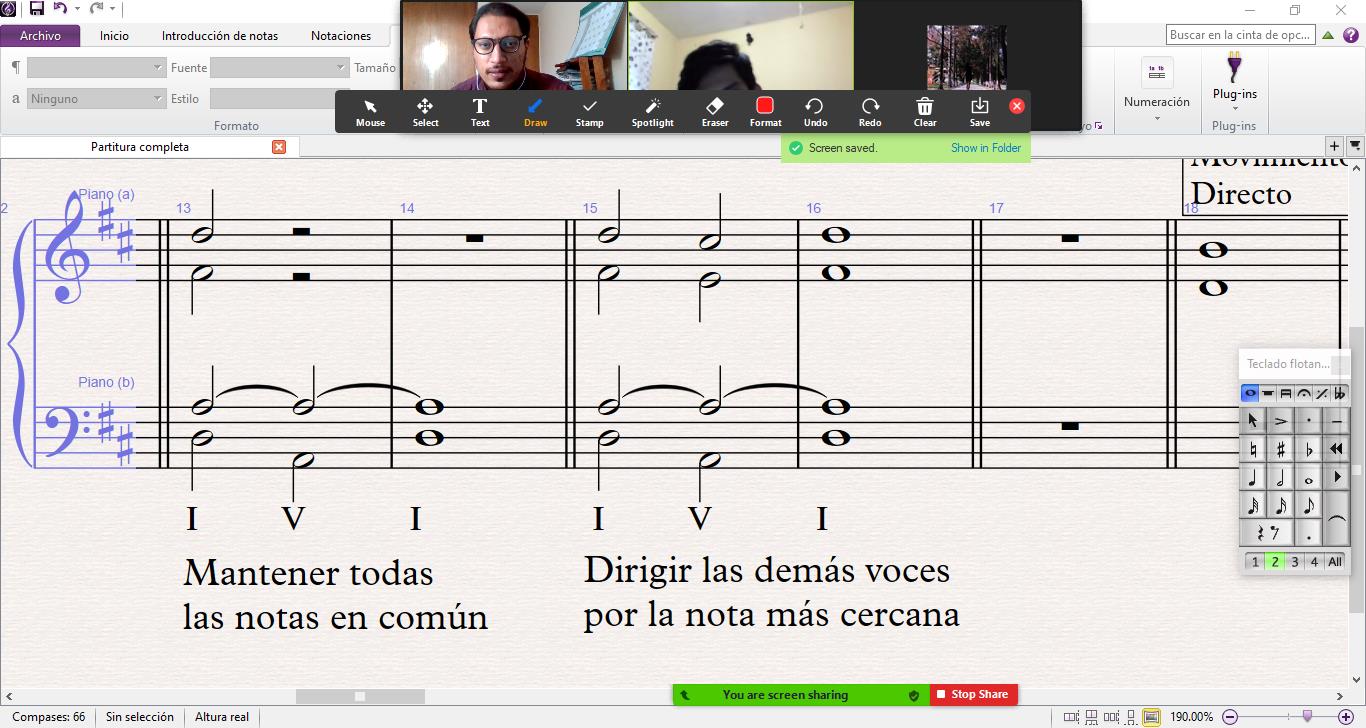
Task: Open the Archivo tab
Action: (40, 36)
